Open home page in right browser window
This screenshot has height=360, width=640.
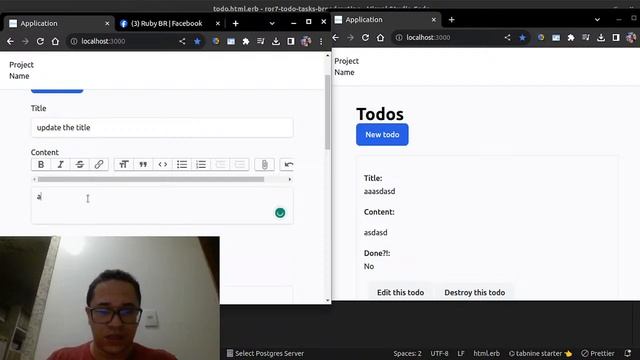click(380, 38)
